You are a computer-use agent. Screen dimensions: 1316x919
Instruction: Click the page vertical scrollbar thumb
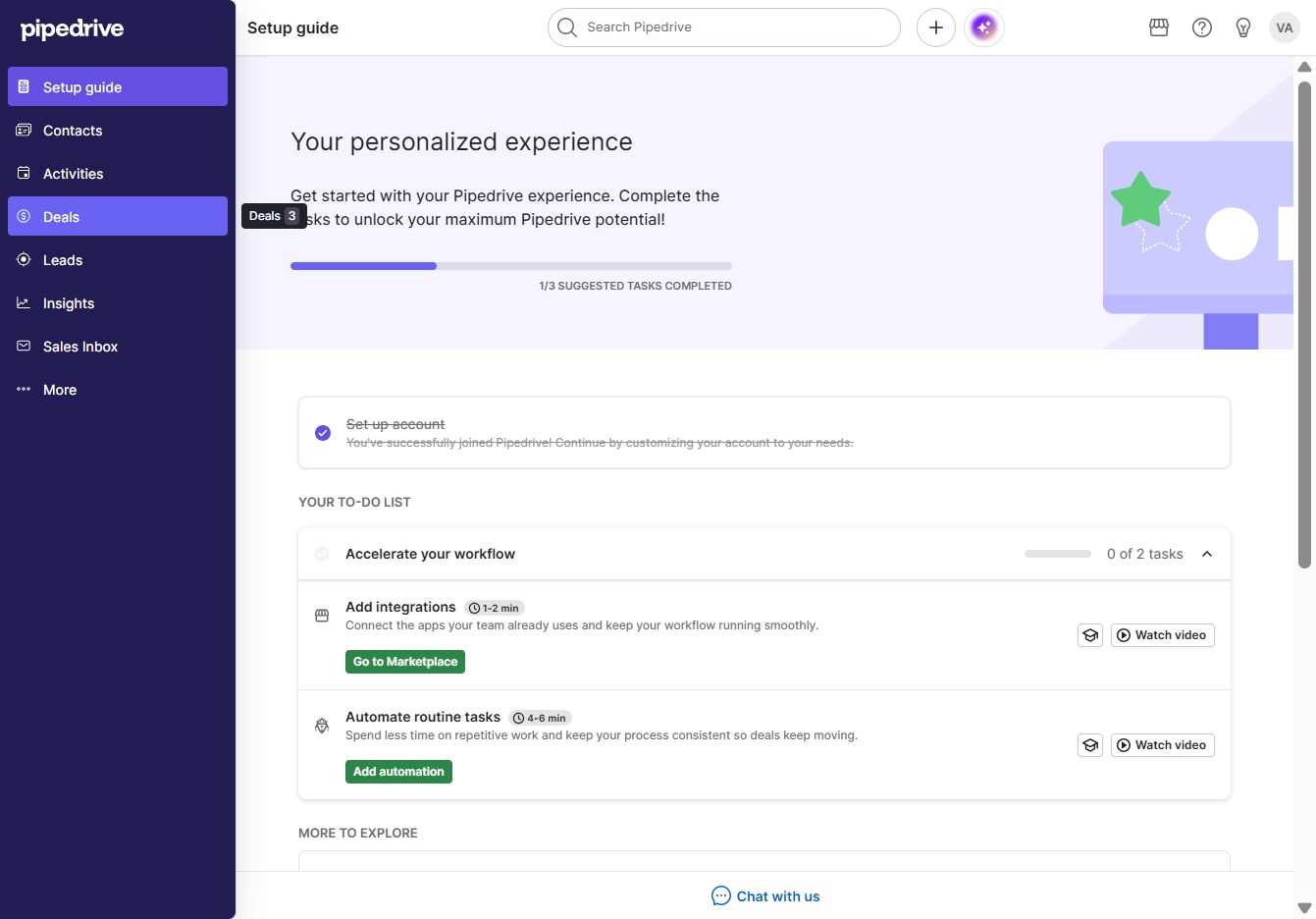[x=1304, y=324]
